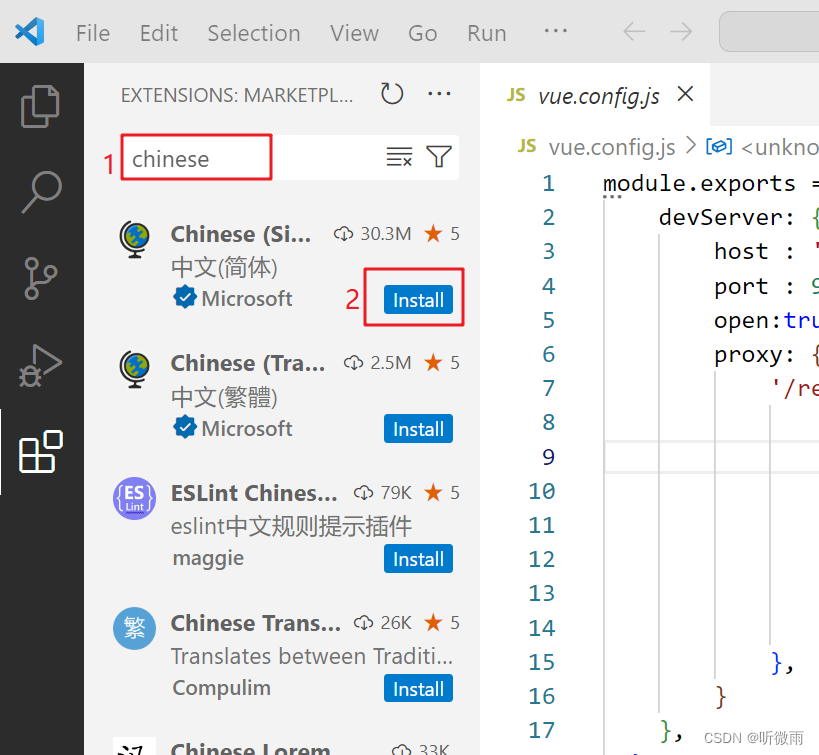Click 'devServer' on line 2
The image size is (819, 755).
pyautogui.click(x=720, y=217)
